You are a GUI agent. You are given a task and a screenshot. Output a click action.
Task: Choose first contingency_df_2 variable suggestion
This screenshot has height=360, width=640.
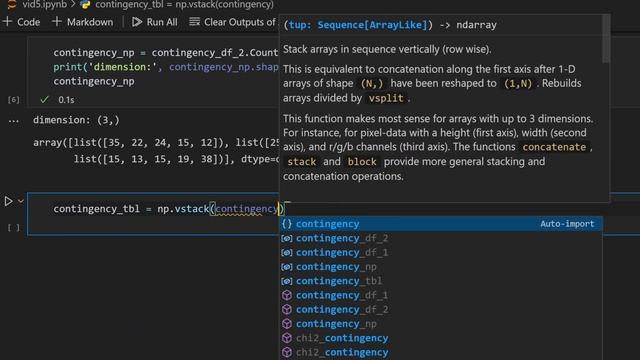[x=441, y=238]
